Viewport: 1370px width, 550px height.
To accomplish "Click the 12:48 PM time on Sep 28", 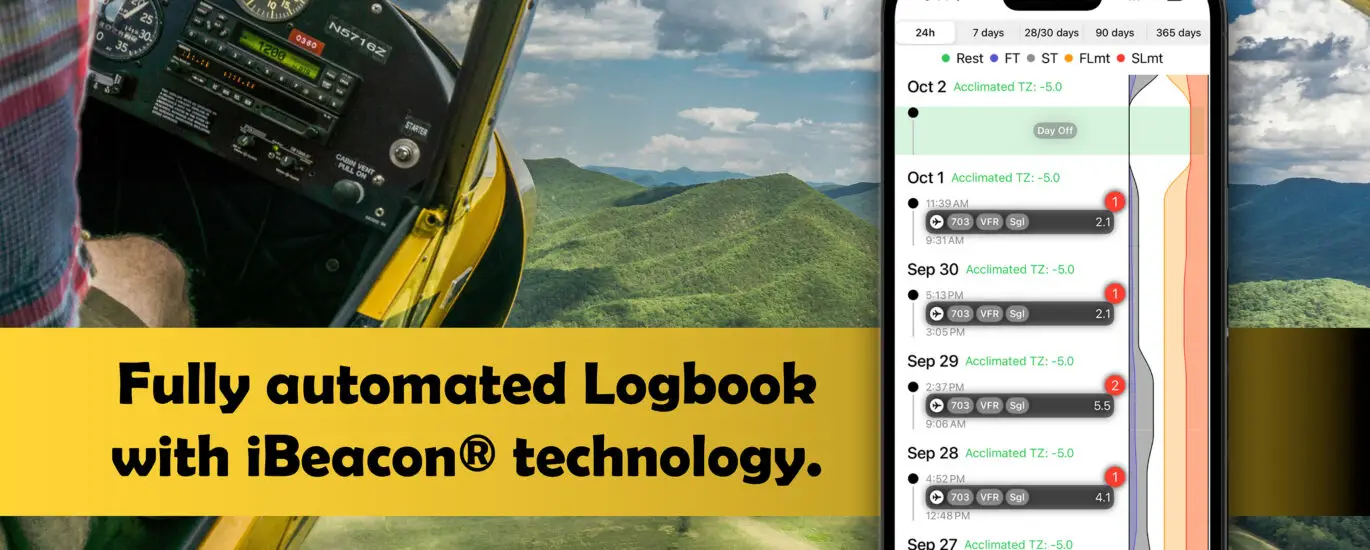I will pyautogui.click(x=947, y=516).
